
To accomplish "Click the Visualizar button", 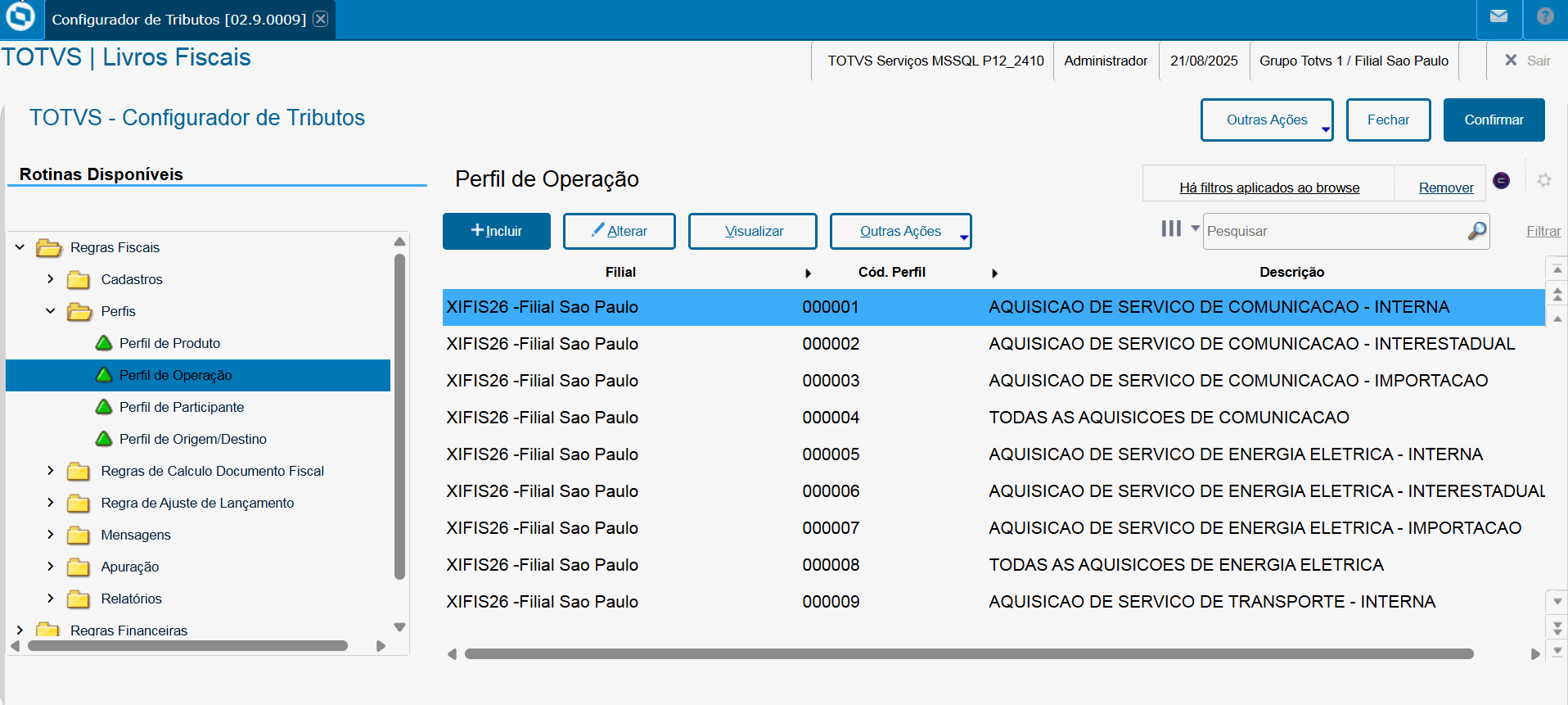I will click(753, 231).
